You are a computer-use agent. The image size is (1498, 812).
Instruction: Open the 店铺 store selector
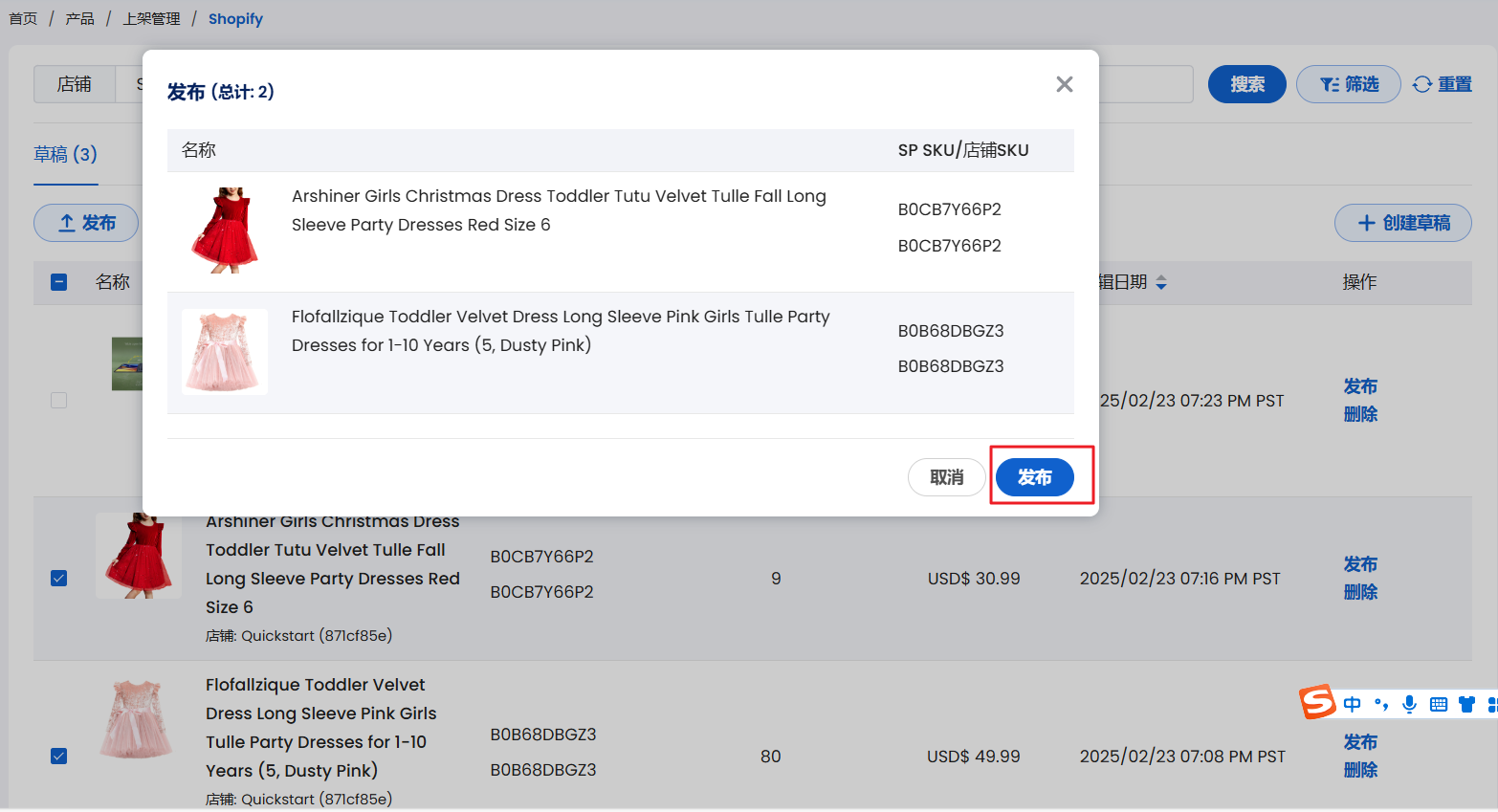[75, 84]
